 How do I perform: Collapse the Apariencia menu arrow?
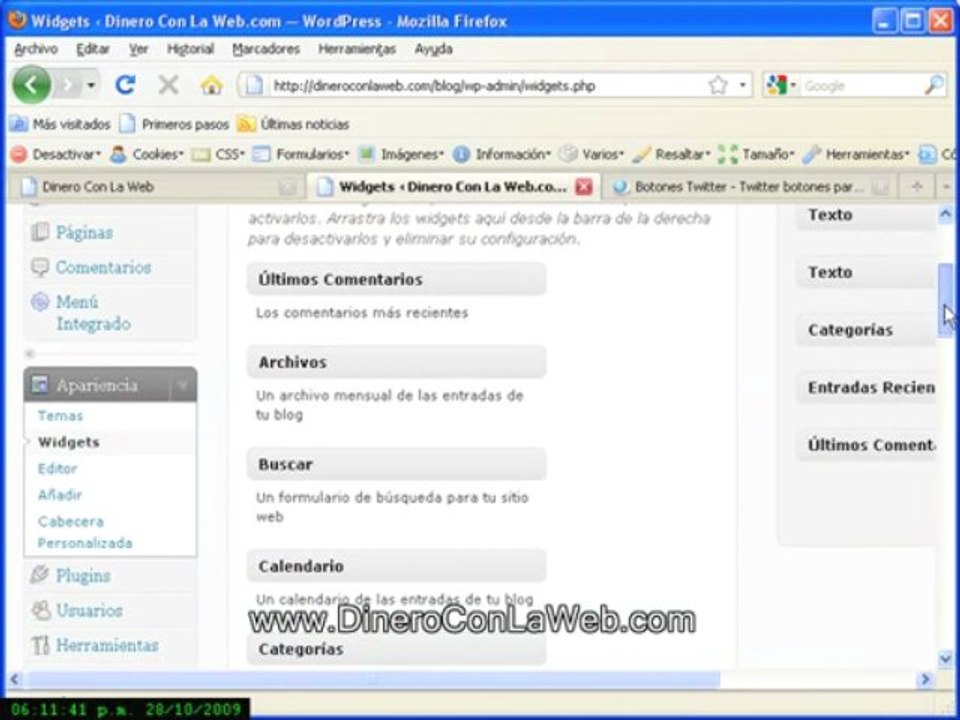[x=183, y=385]
